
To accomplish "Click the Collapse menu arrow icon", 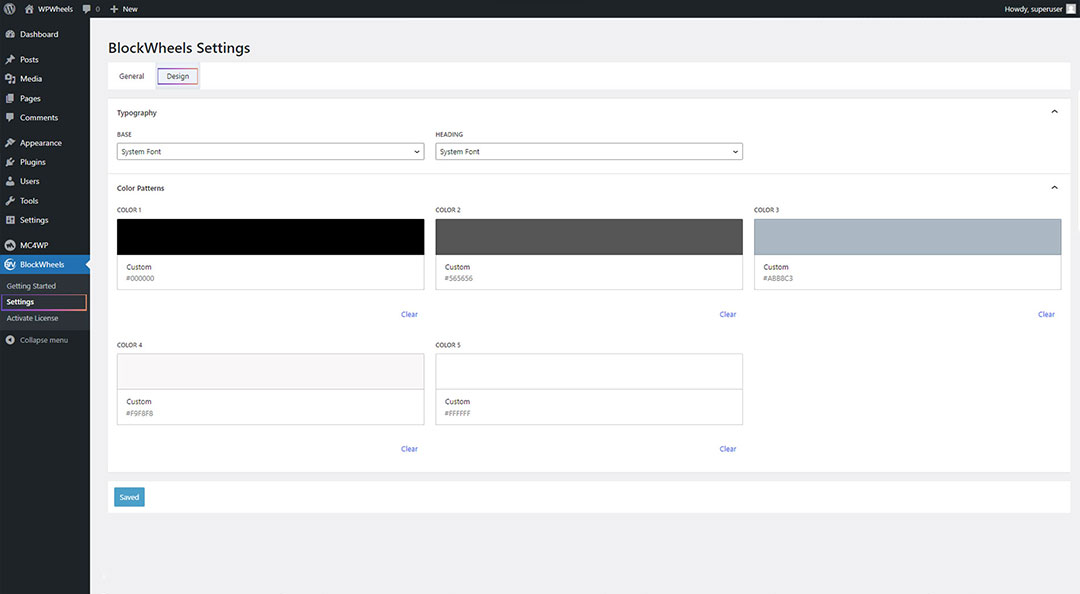I will (x=10, y=340).
